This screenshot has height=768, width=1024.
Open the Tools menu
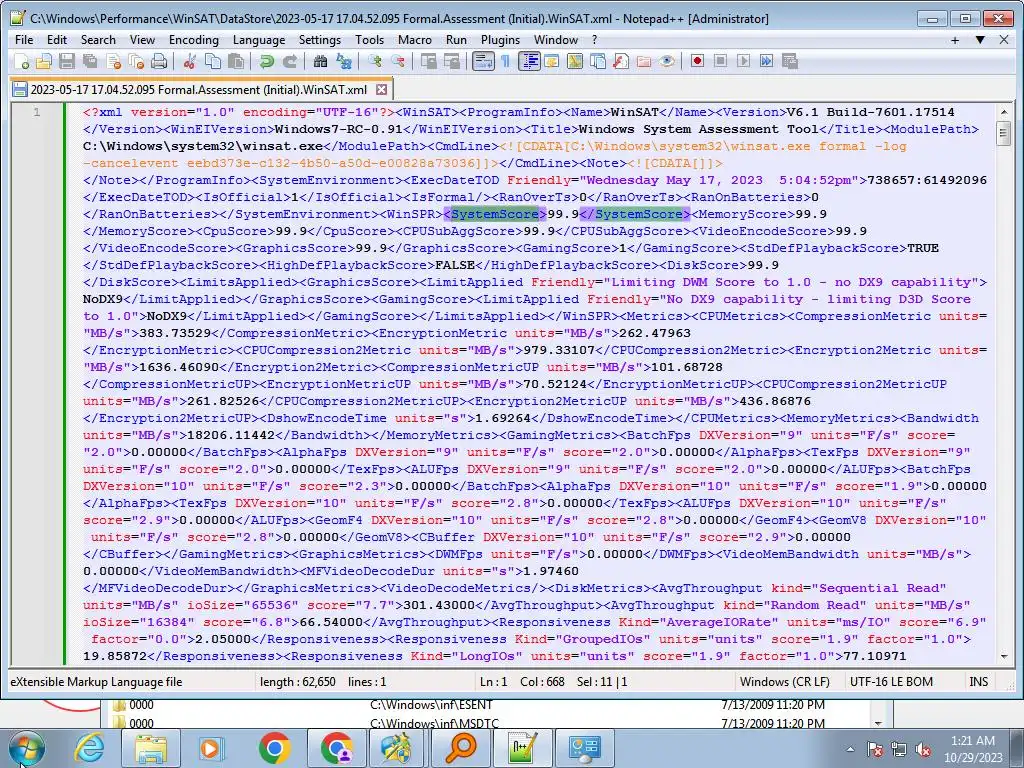point(369,40)
